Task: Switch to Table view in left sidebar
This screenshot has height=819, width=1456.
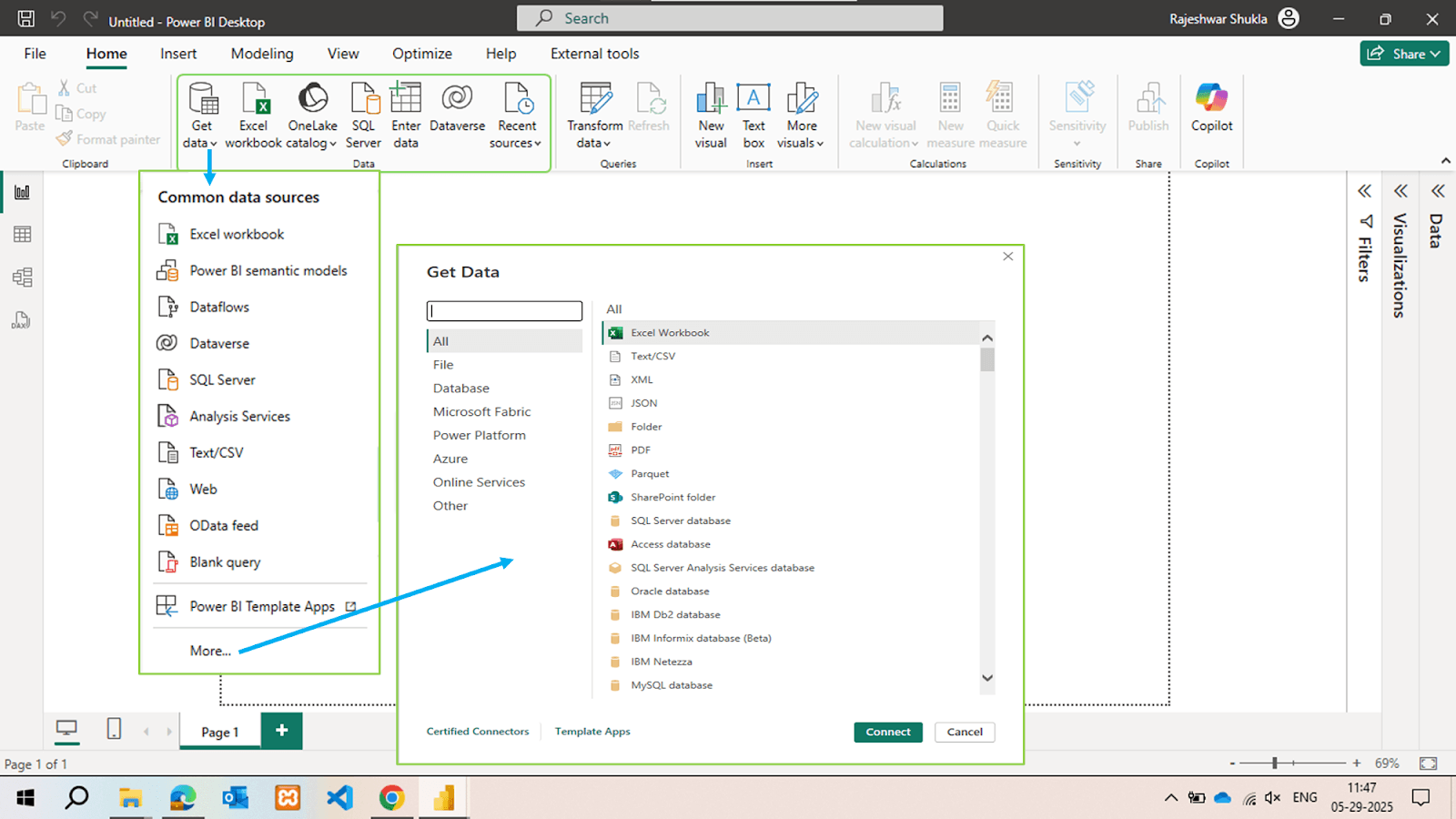Action: click(x=23, y=235)
